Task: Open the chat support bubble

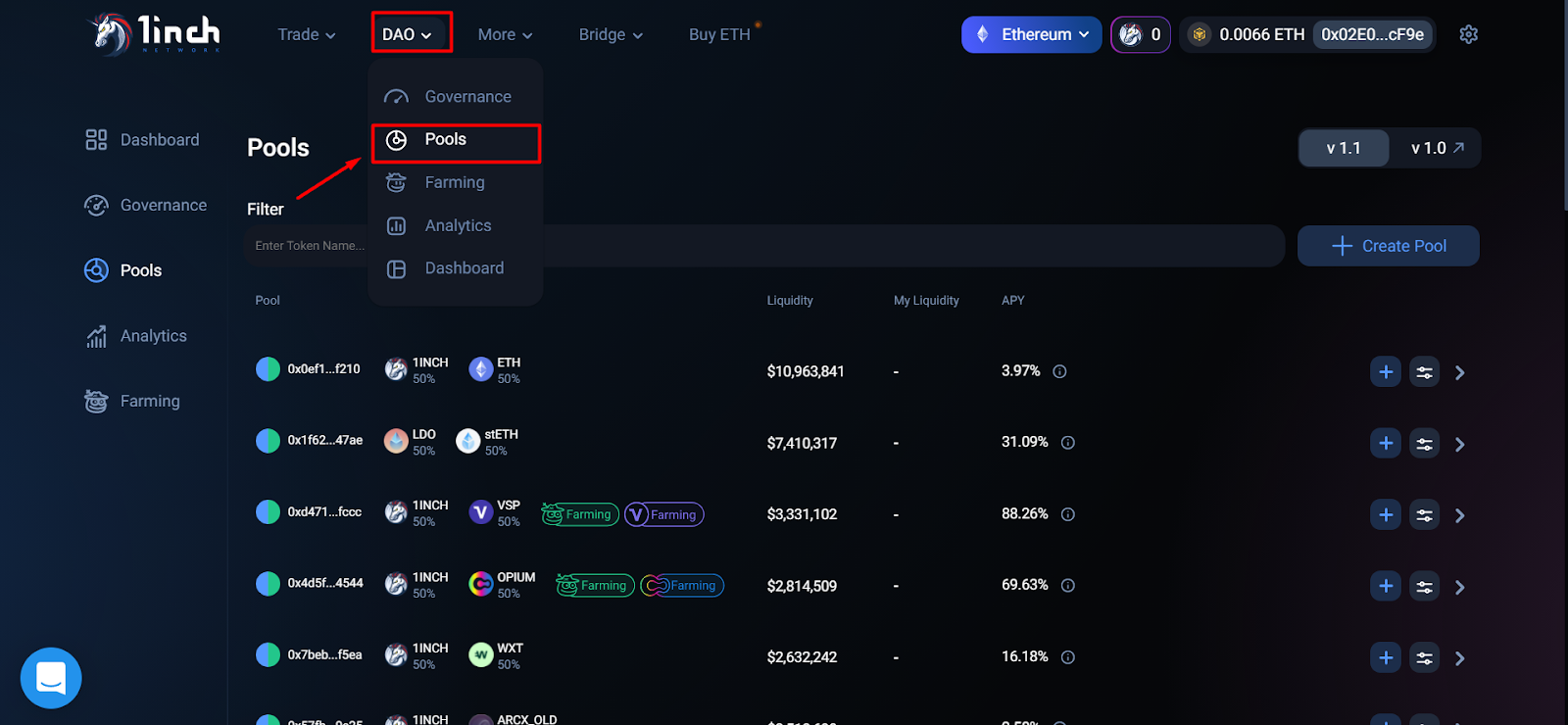Action: click(x=51, y=678)
